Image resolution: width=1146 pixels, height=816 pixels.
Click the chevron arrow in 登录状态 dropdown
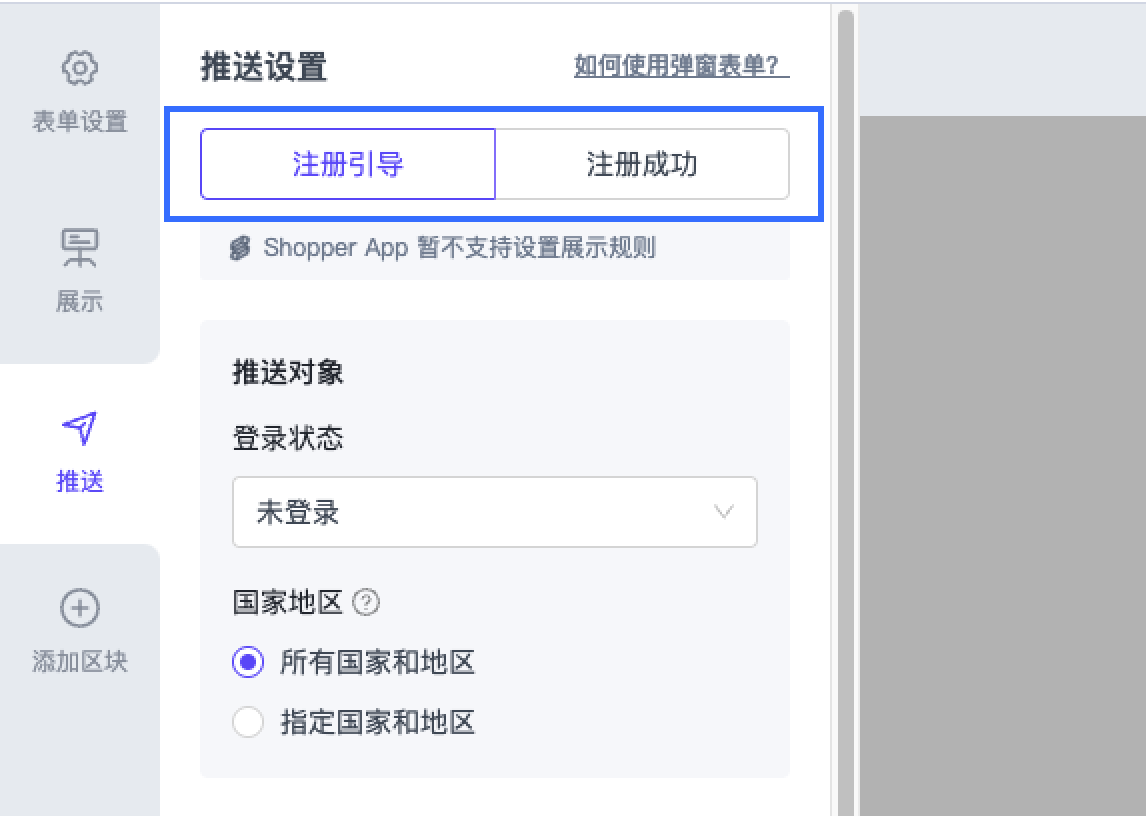tap(725, 513)
